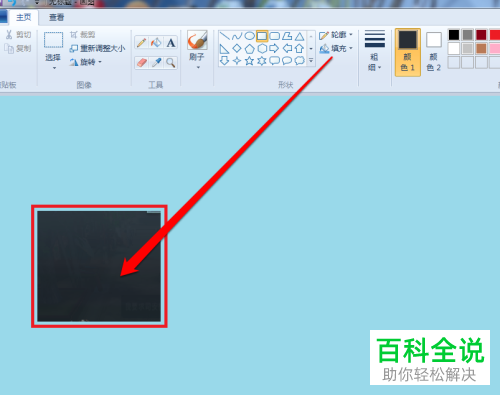500x395 pixels.
Task: Pick the pink color swatch
Action: (495, 48)
